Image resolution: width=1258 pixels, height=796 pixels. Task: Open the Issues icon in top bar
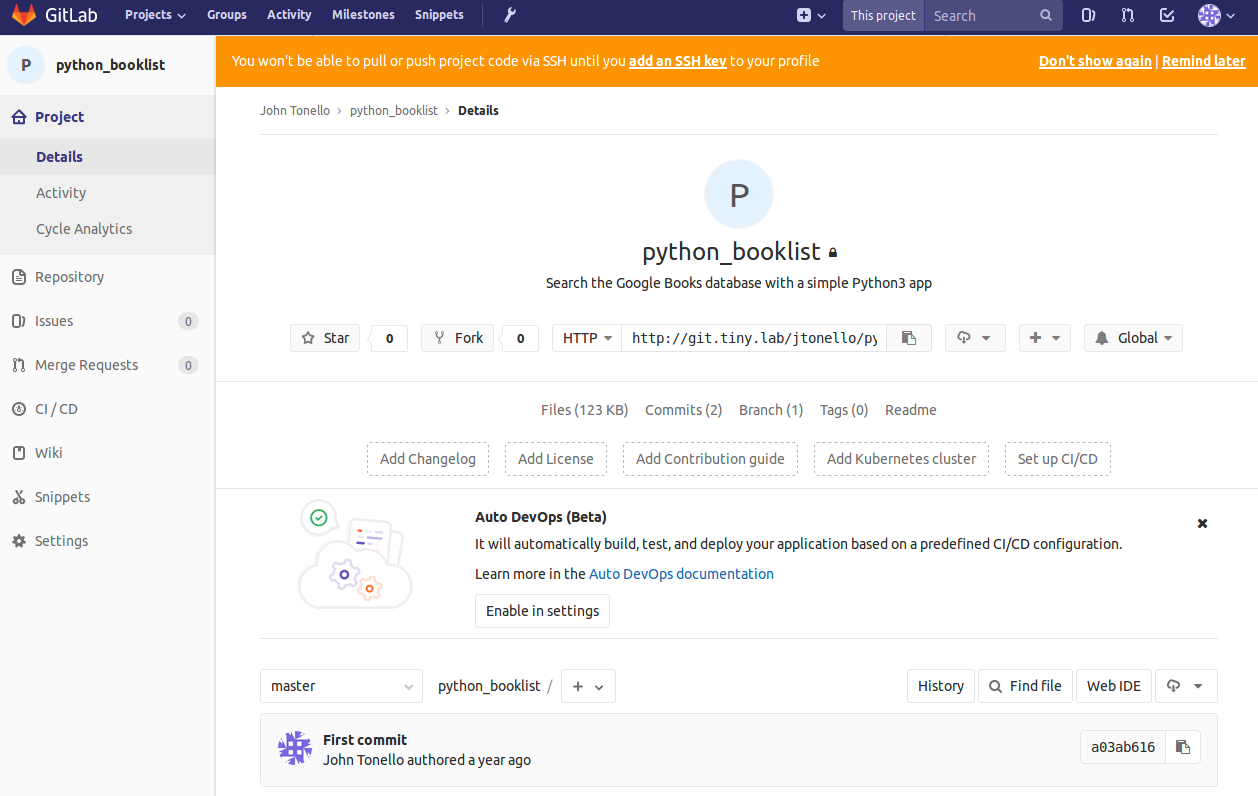click(1088, 15)
